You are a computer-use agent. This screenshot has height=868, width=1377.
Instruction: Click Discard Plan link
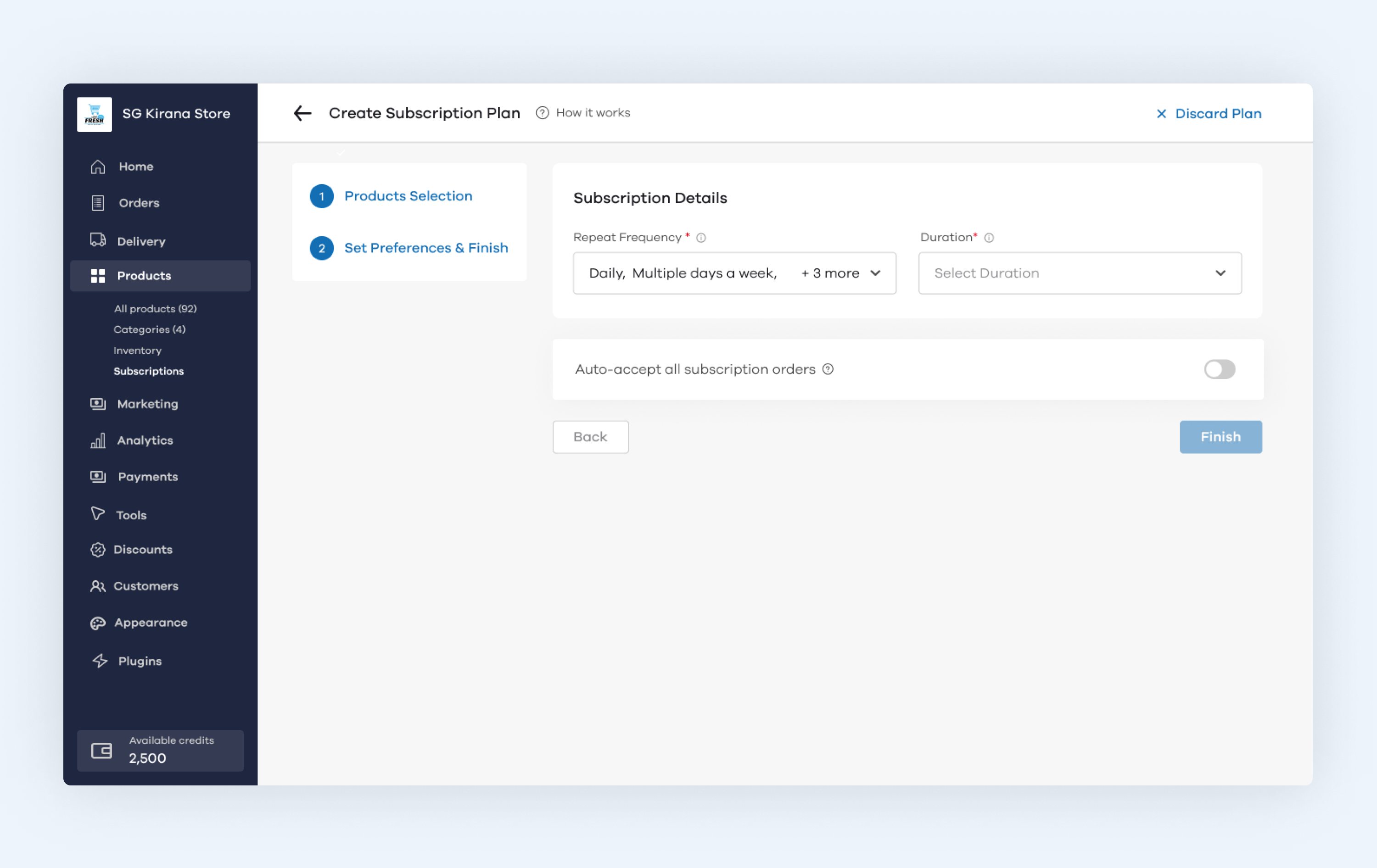pyautogui.click(x=1208, y=114)
